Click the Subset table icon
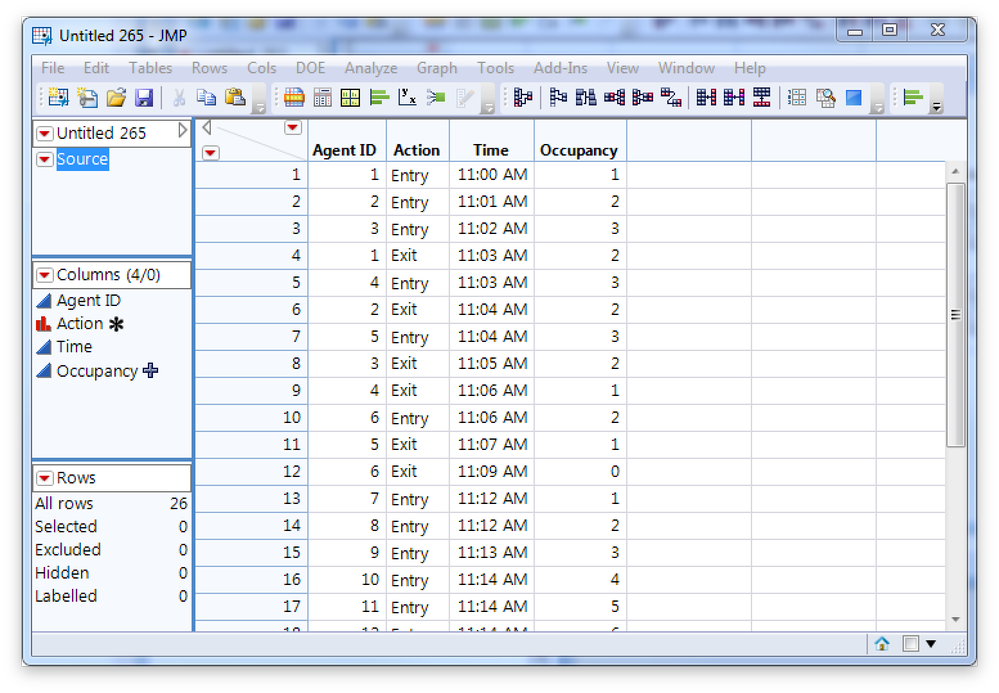 [558, 97]
